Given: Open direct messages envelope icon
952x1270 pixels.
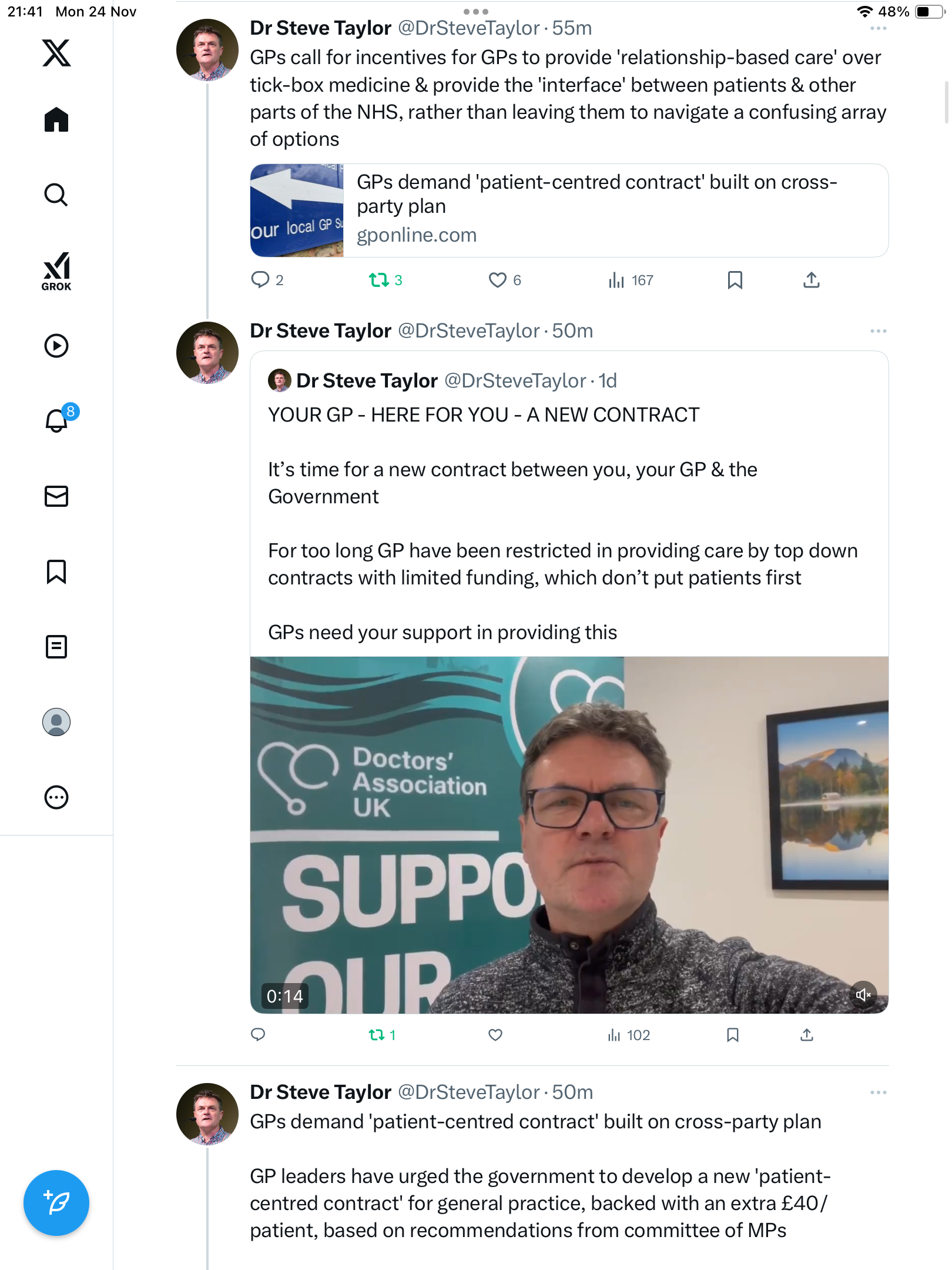Looking at the screenshot, I should coord(56,496).
